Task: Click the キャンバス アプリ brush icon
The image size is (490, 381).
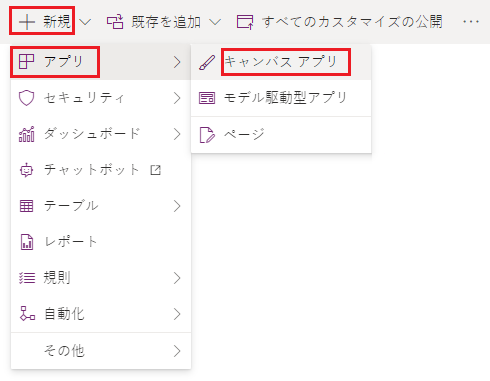Action: click(207, 62)
